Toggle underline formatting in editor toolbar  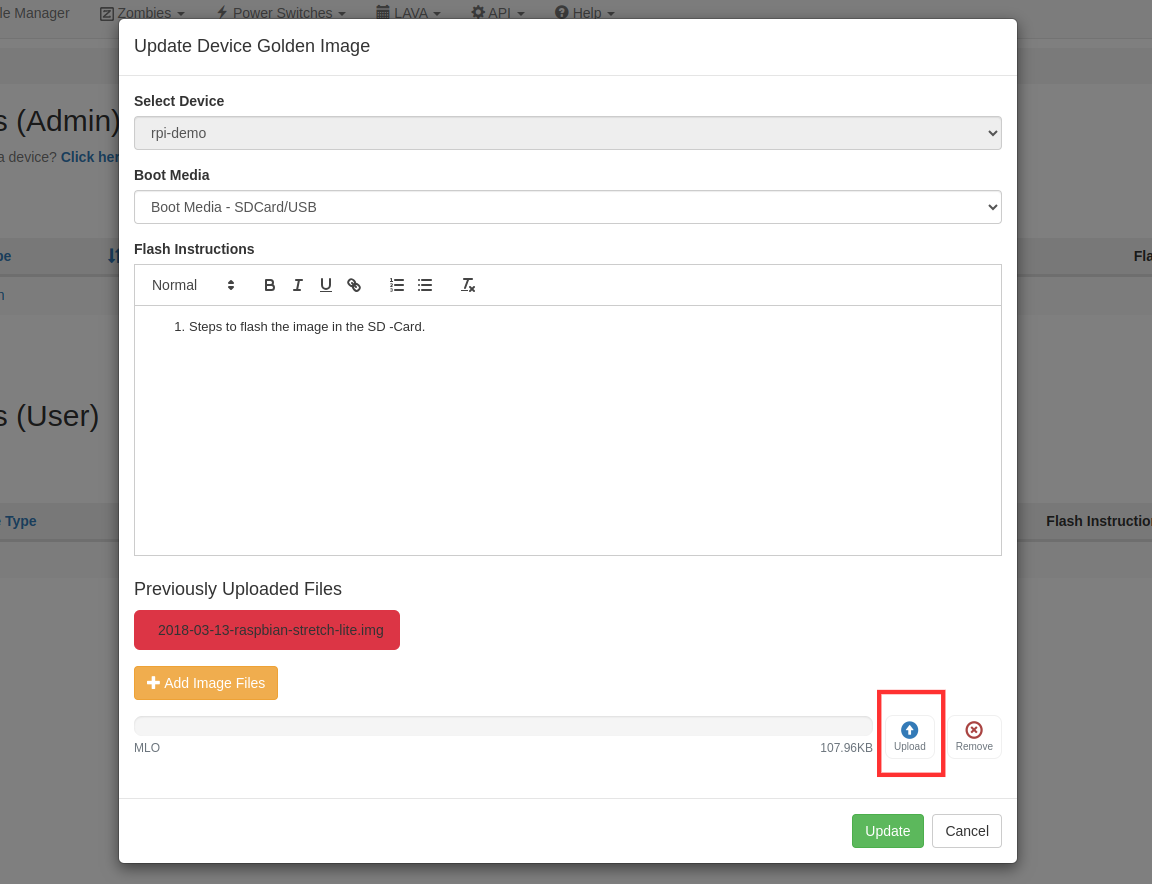[325, 285]
